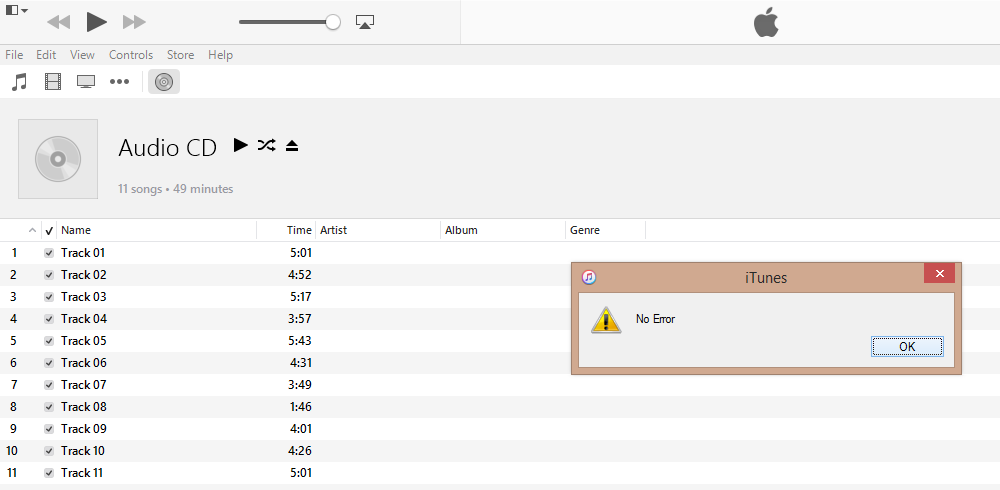Screen dimensions: 1000x490
Task: Click the 1:46 time value
Action: (x=300, y=407)
